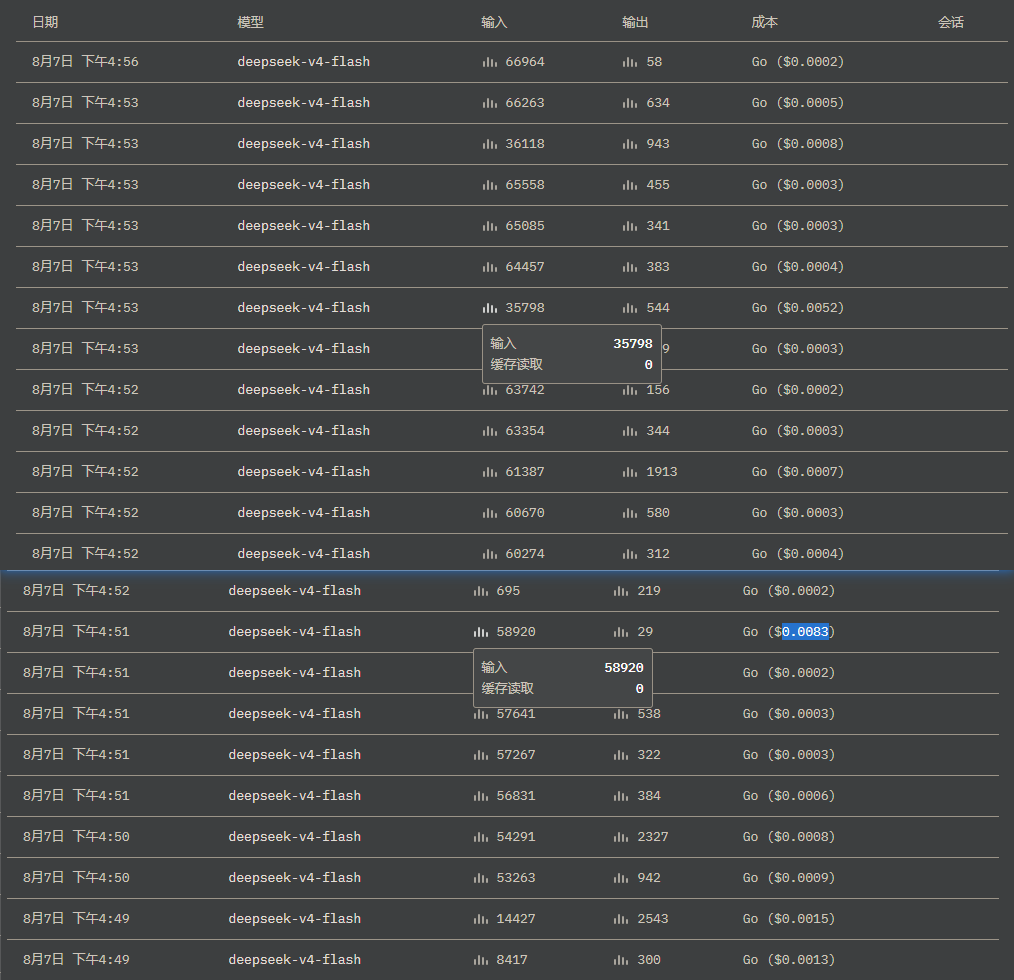
Task: Click input value 56831
Action: 516,796
